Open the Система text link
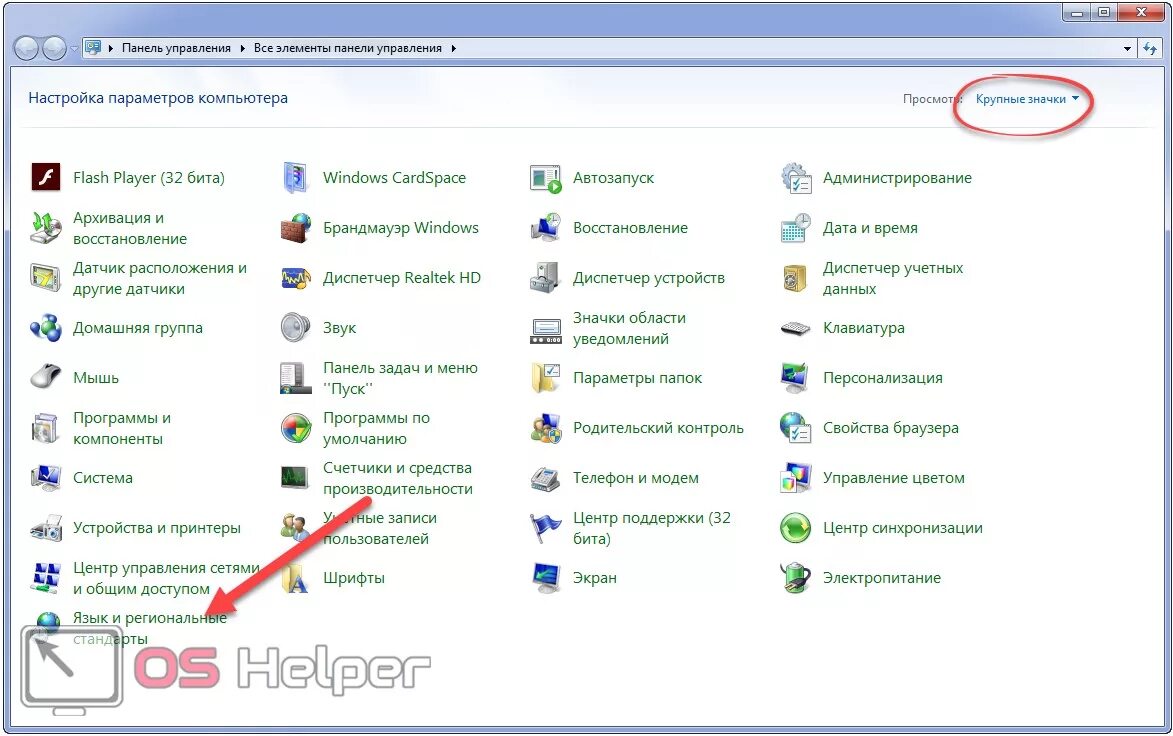1173x736 pixels. click(x=102, y=478)
